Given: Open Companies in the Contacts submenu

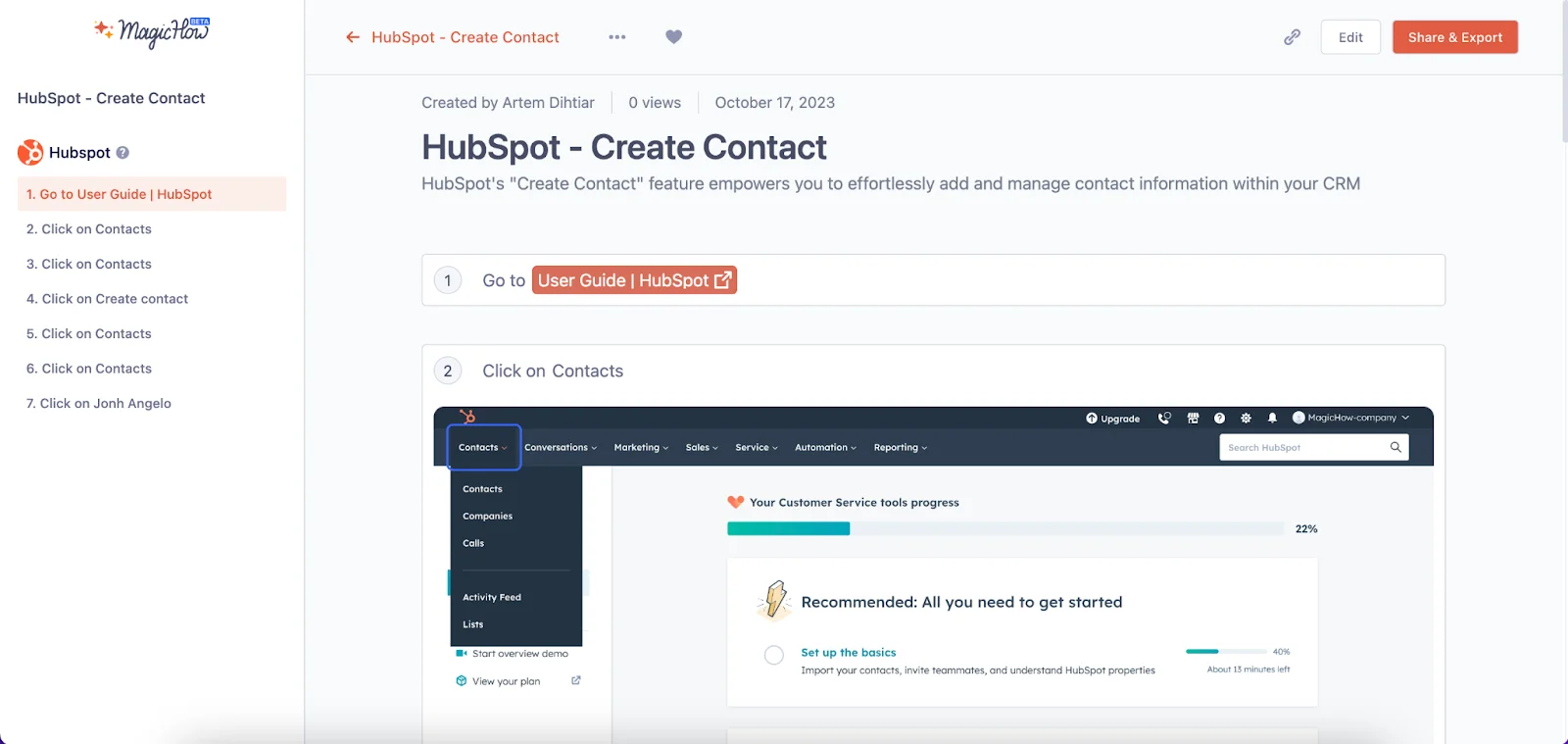Looking at the screenshot, I should (487, 516).
